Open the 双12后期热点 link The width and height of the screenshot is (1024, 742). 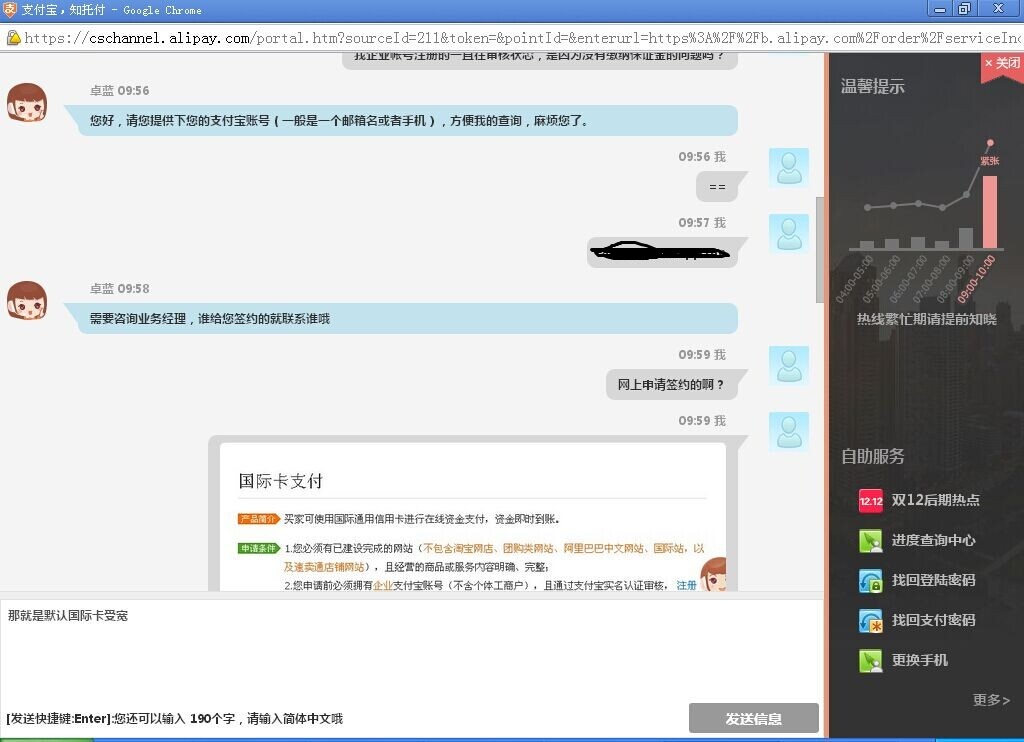click(x=935, y=500)
